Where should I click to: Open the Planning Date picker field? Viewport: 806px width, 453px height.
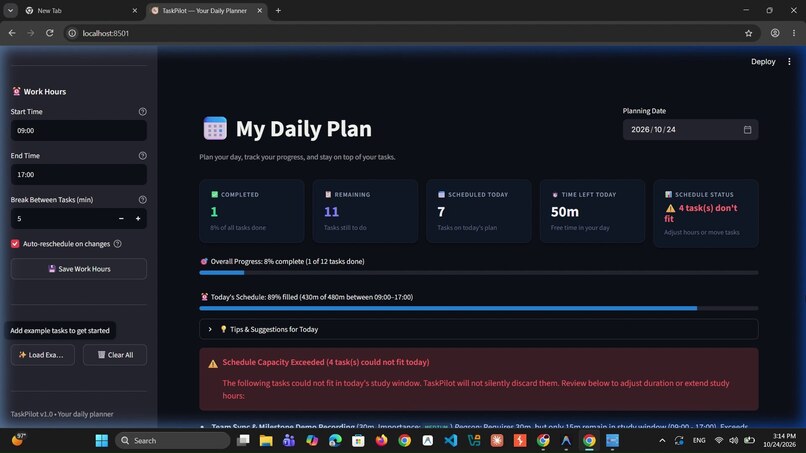pos(690,130)
